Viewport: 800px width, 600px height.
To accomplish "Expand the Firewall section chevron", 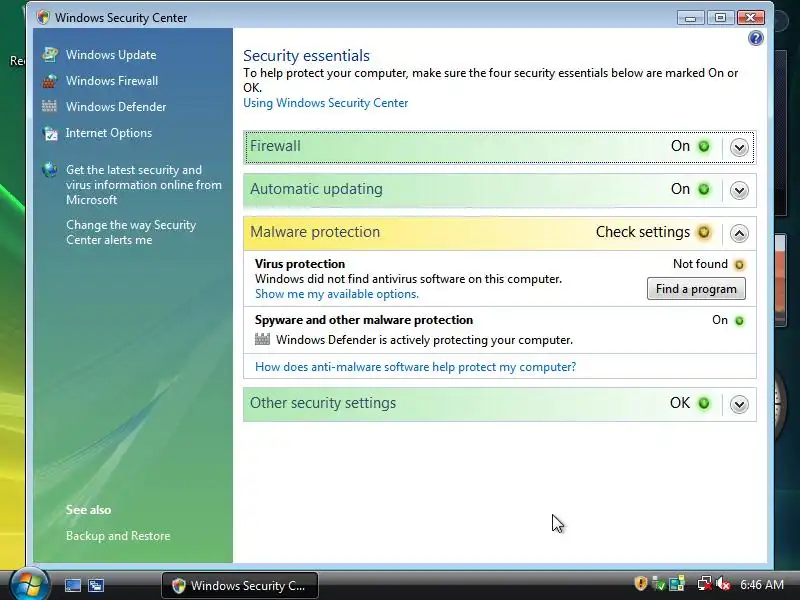I will tap(739, 147).
